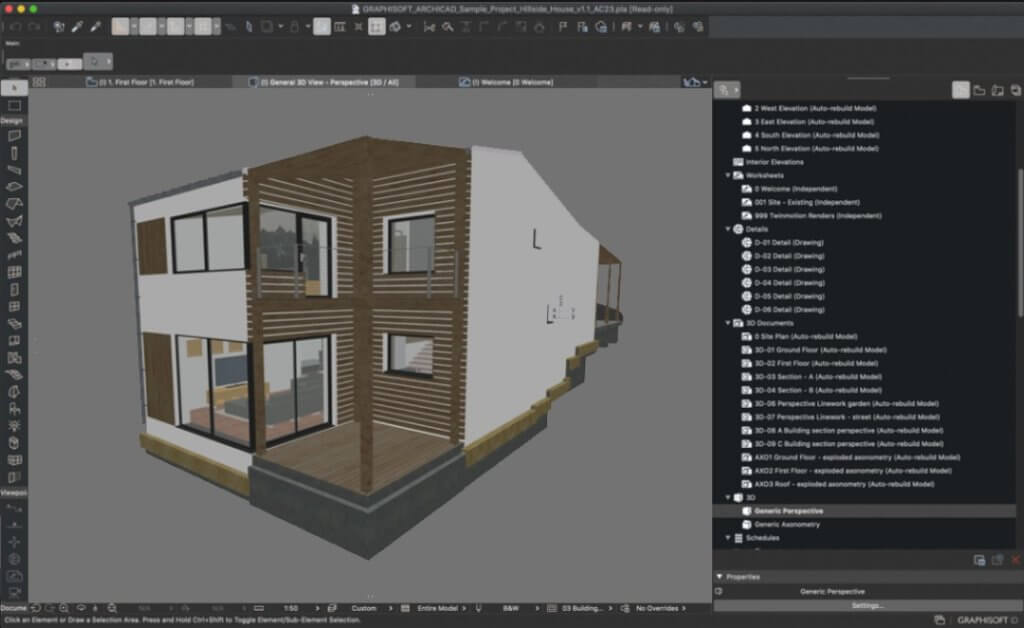Click the Undo icon in the top toolbar
Viewport: 1024px width, 628px height.
click(15, 27)
